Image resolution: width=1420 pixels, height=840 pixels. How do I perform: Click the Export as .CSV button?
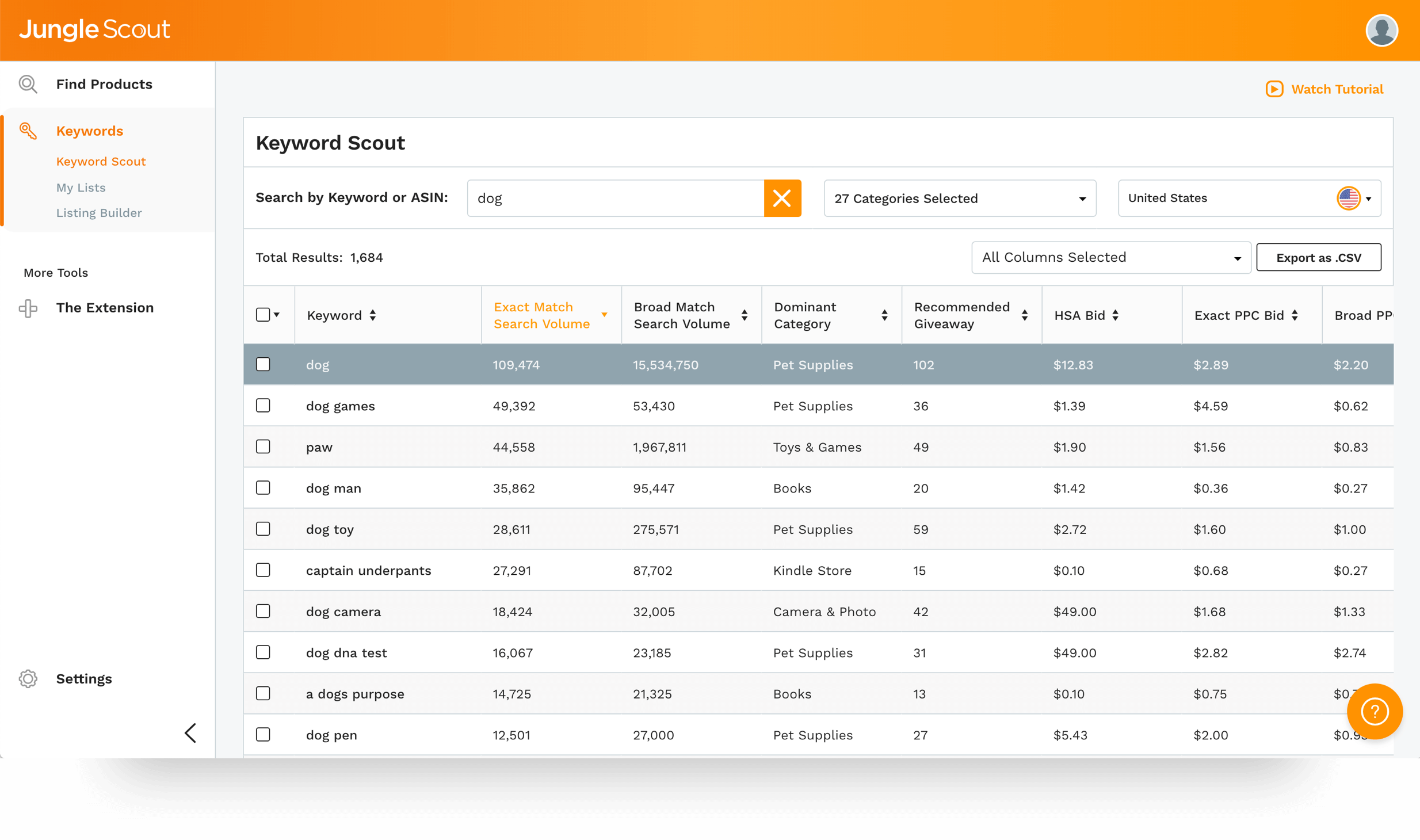1318,258
